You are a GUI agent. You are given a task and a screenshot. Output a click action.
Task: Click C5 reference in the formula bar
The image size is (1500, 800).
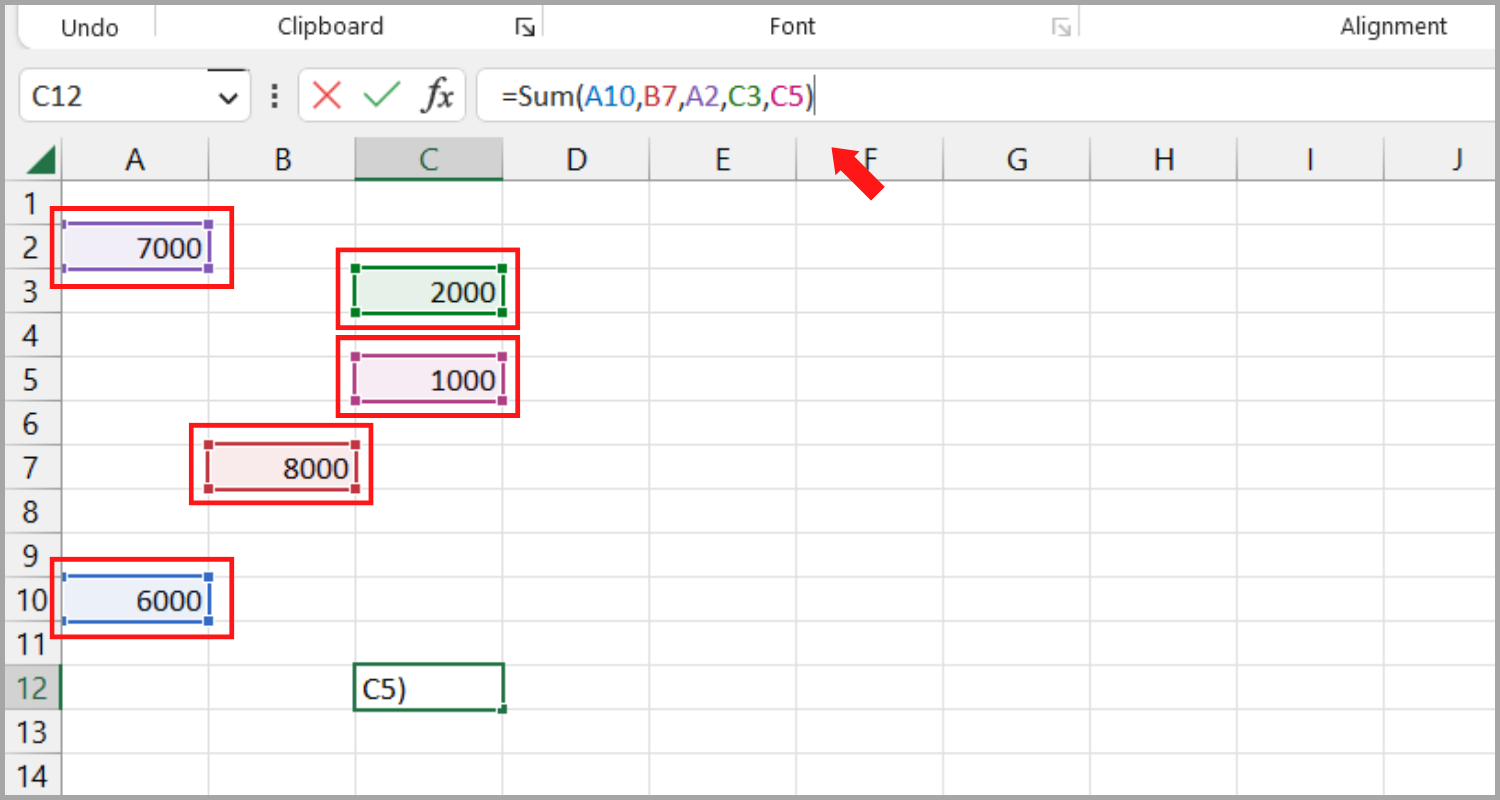click(787, 97)
